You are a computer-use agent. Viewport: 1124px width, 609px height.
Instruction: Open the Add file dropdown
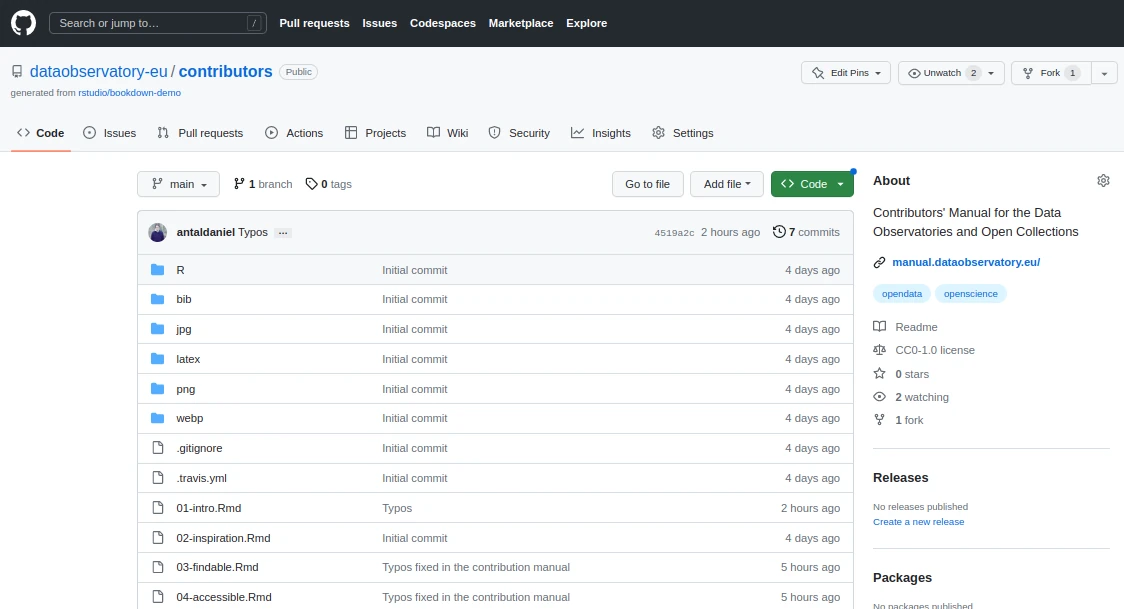[x=727, y=184]
